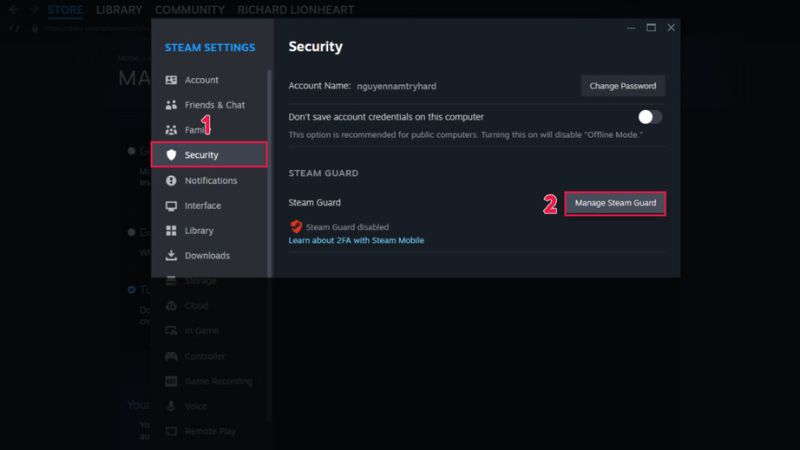Screen dimensions: 800x450
Task: Open the Security settings section
Action: pos(209,155)
